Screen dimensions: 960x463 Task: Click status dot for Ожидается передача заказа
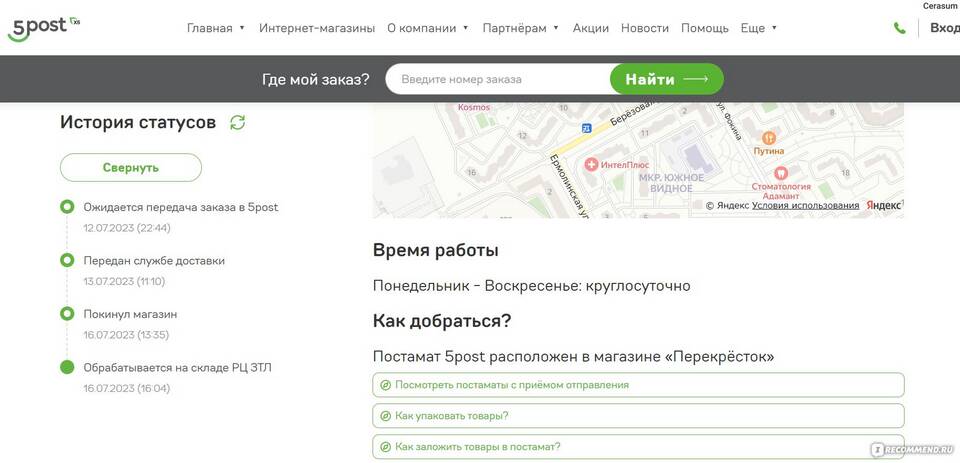(67, 207)
